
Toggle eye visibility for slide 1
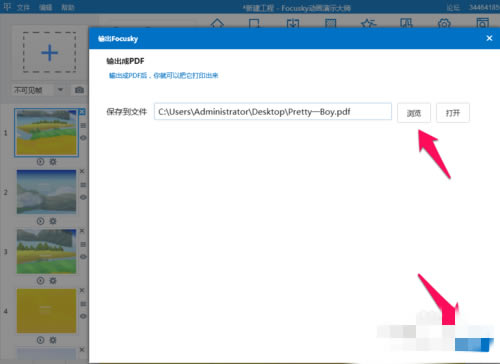pos(83,138)
